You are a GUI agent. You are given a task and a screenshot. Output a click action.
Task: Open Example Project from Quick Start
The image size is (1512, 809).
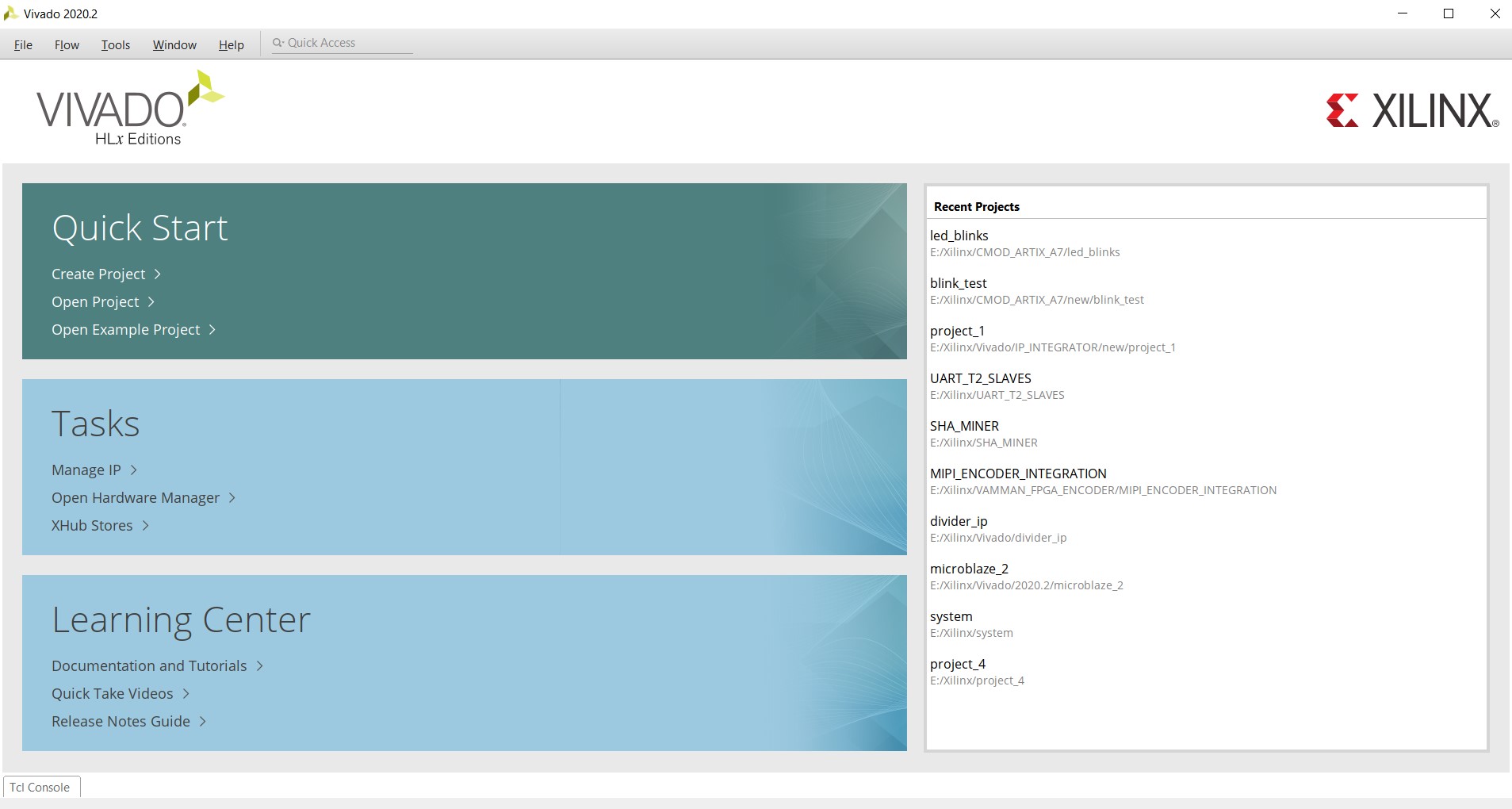click(x=124, y=329)
